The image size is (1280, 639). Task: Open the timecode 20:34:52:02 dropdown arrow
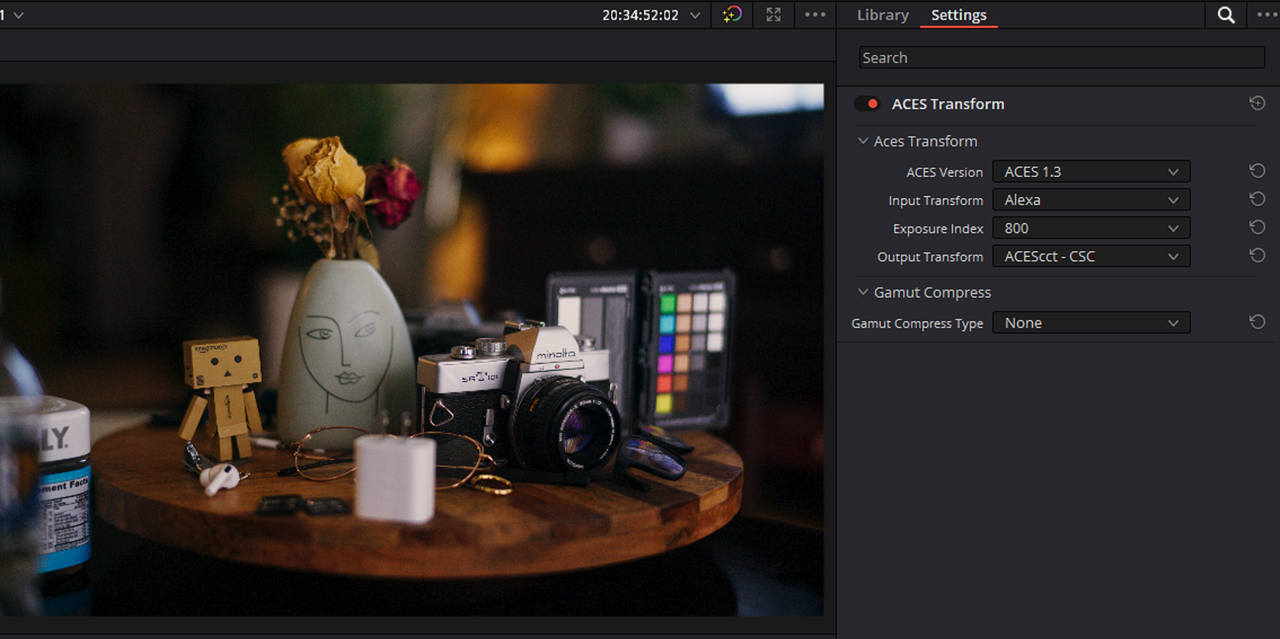[x=695, y=16]
